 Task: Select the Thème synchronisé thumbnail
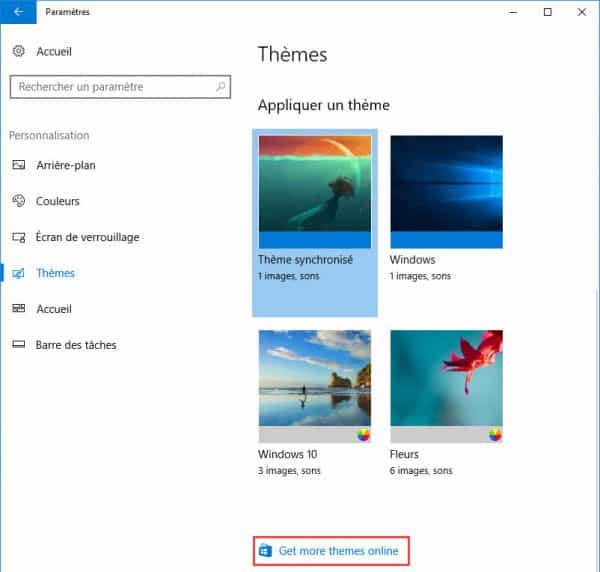315,192
